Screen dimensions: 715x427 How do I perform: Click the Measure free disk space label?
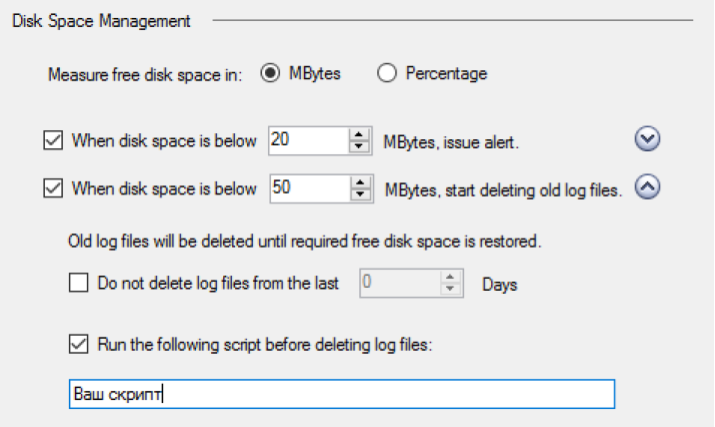click(145, 74)
